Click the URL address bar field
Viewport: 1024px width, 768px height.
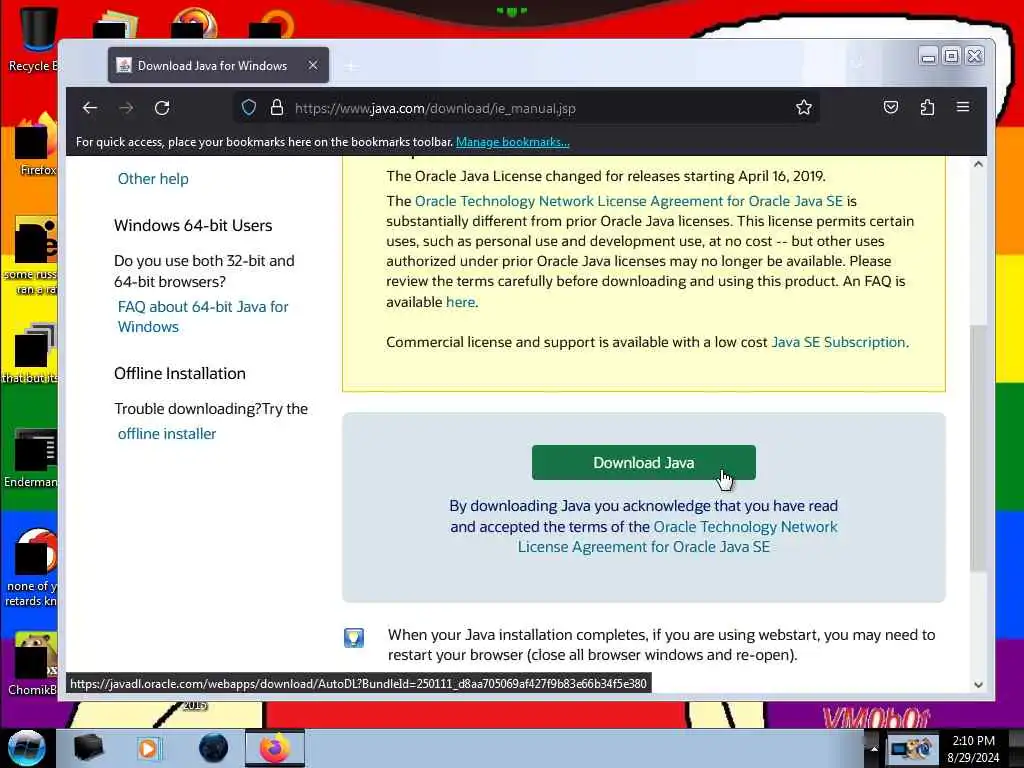click(x=526, y=108)
